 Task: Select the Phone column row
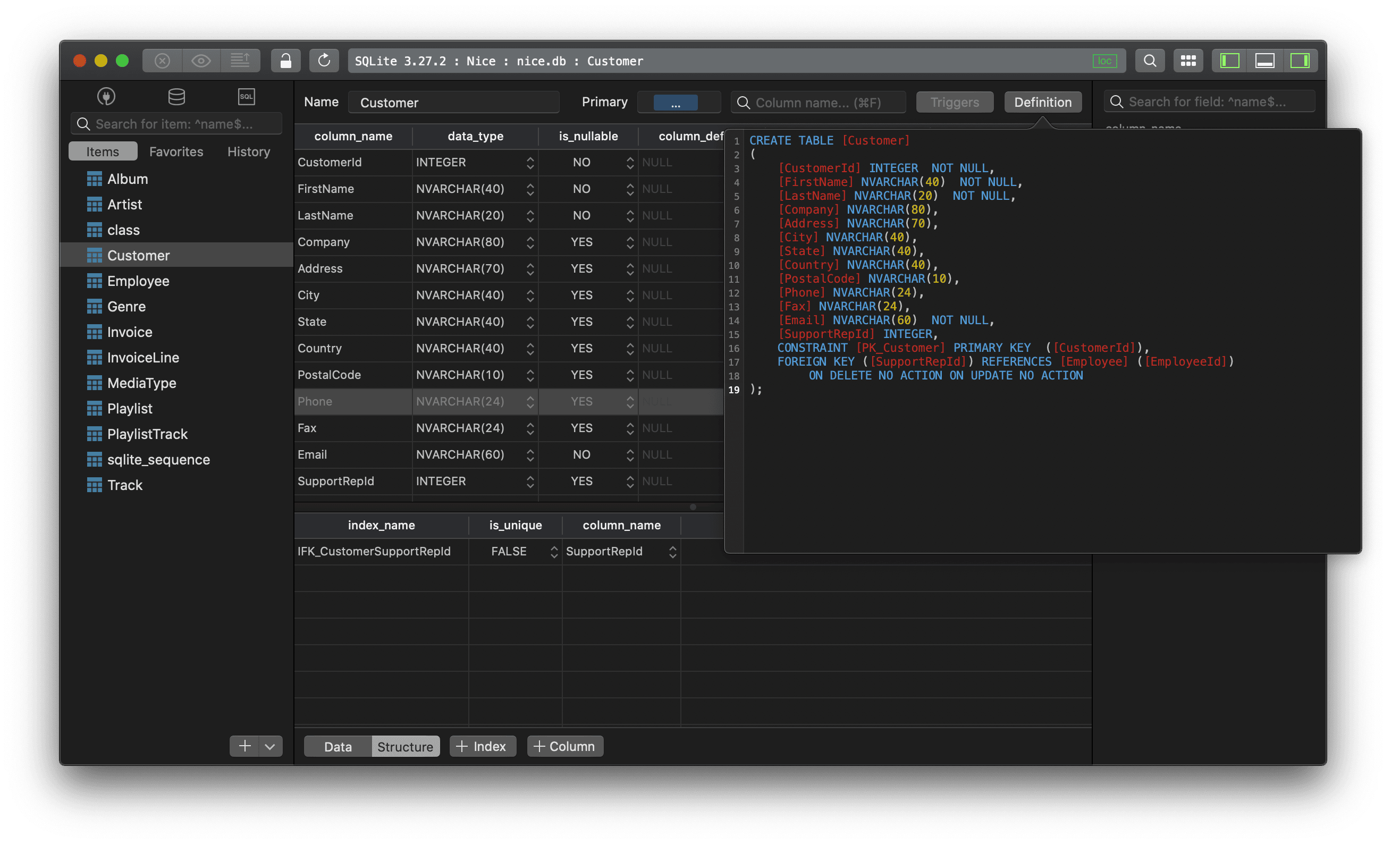coord(509,402)
